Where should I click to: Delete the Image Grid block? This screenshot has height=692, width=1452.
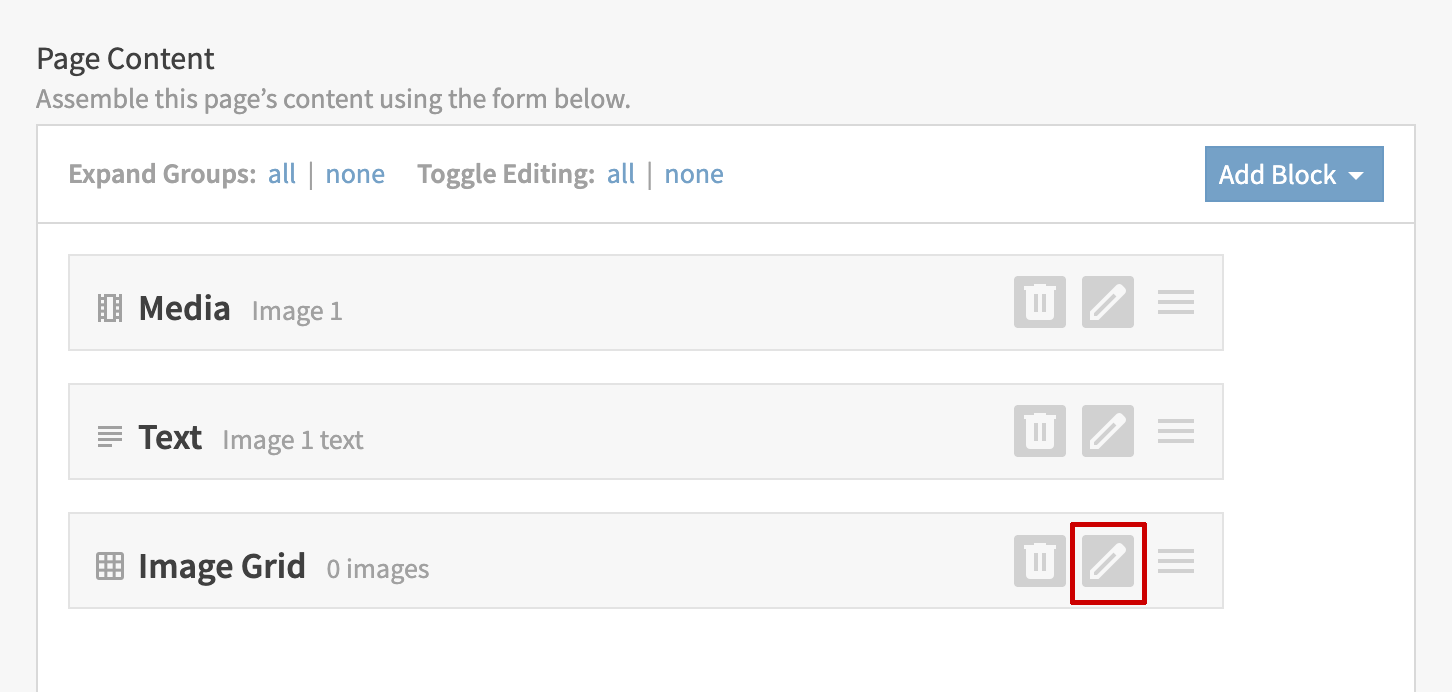pyautogui.click(x=1040, y=561)
